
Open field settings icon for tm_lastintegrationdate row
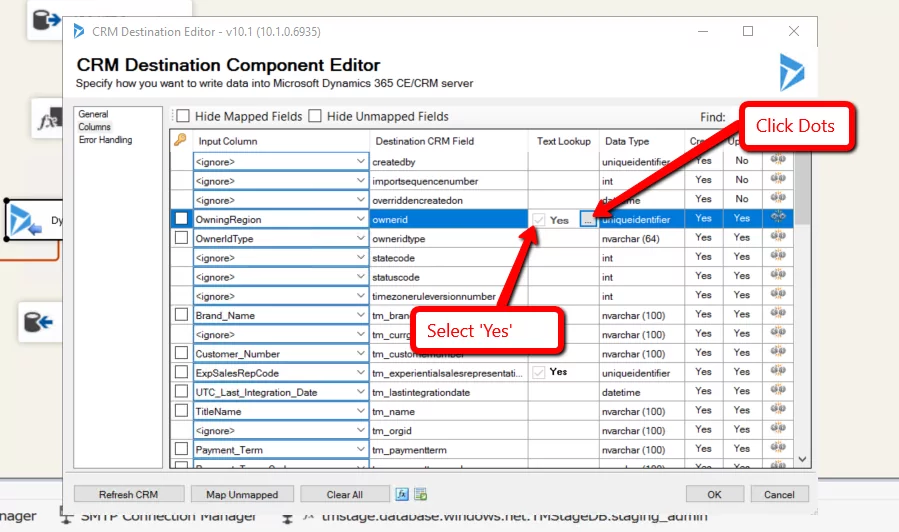[778, 390]
